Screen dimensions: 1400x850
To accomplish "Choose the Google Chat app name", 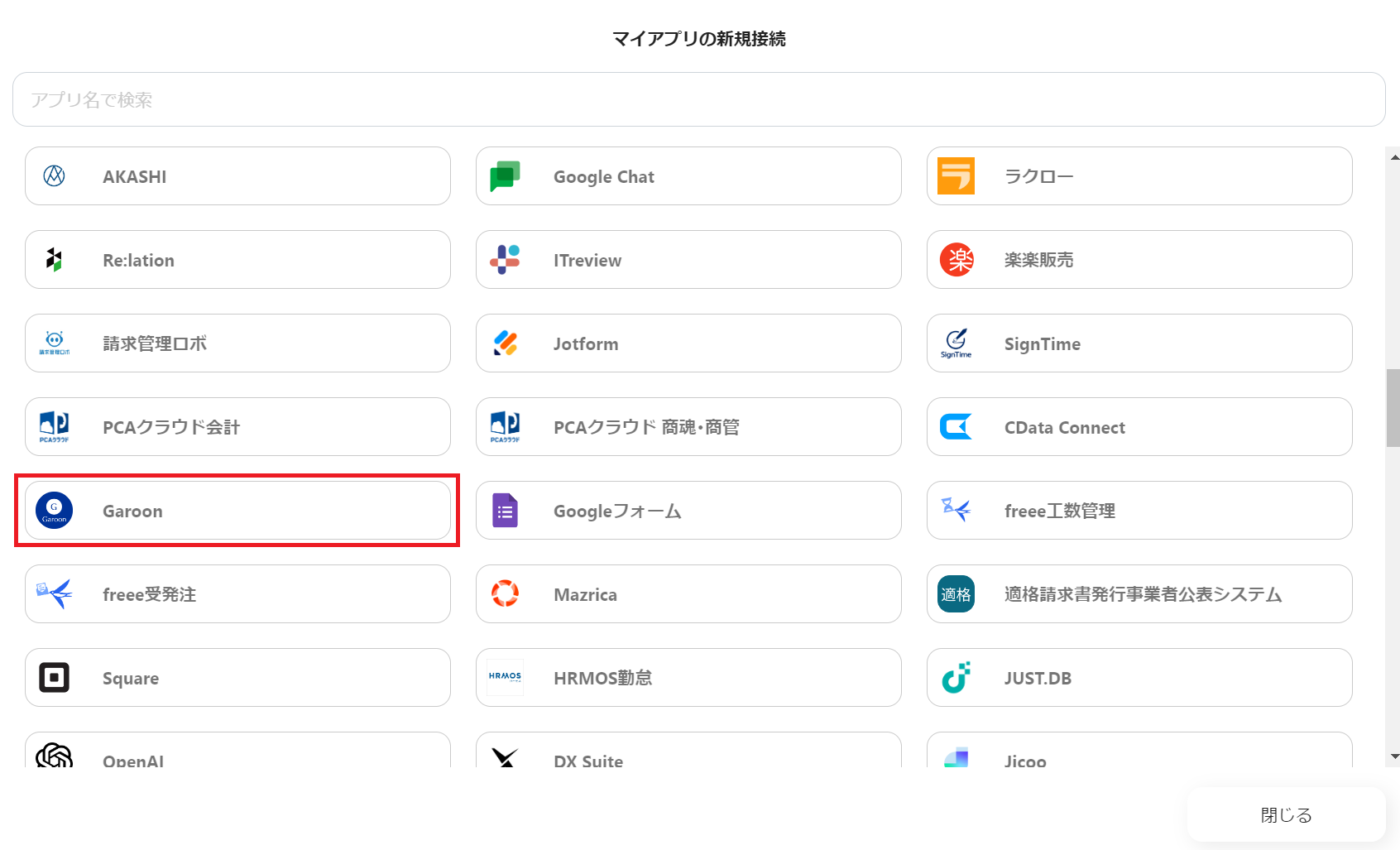I will (604, 176).
